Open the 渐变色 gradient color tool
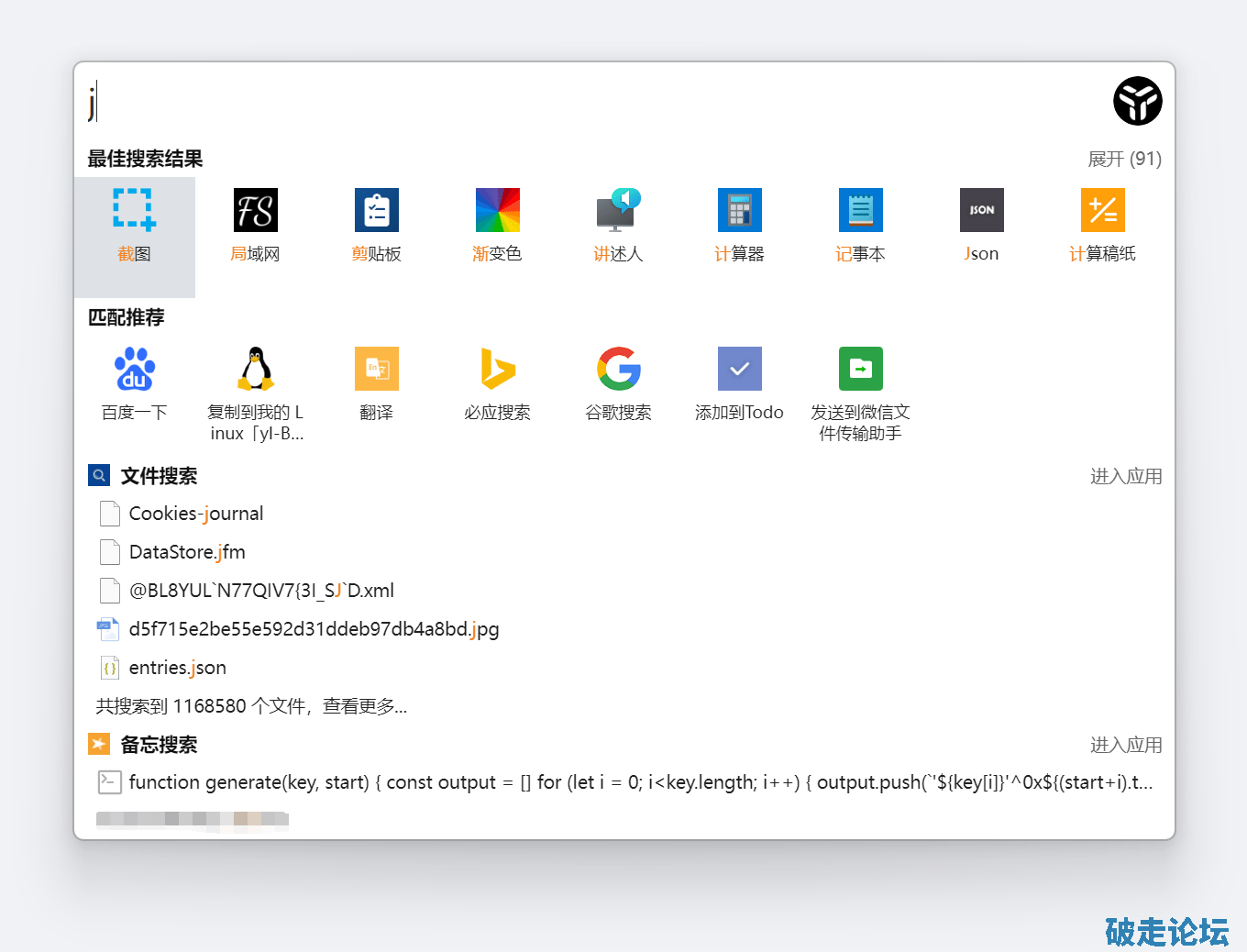 (x=497, y=227)
